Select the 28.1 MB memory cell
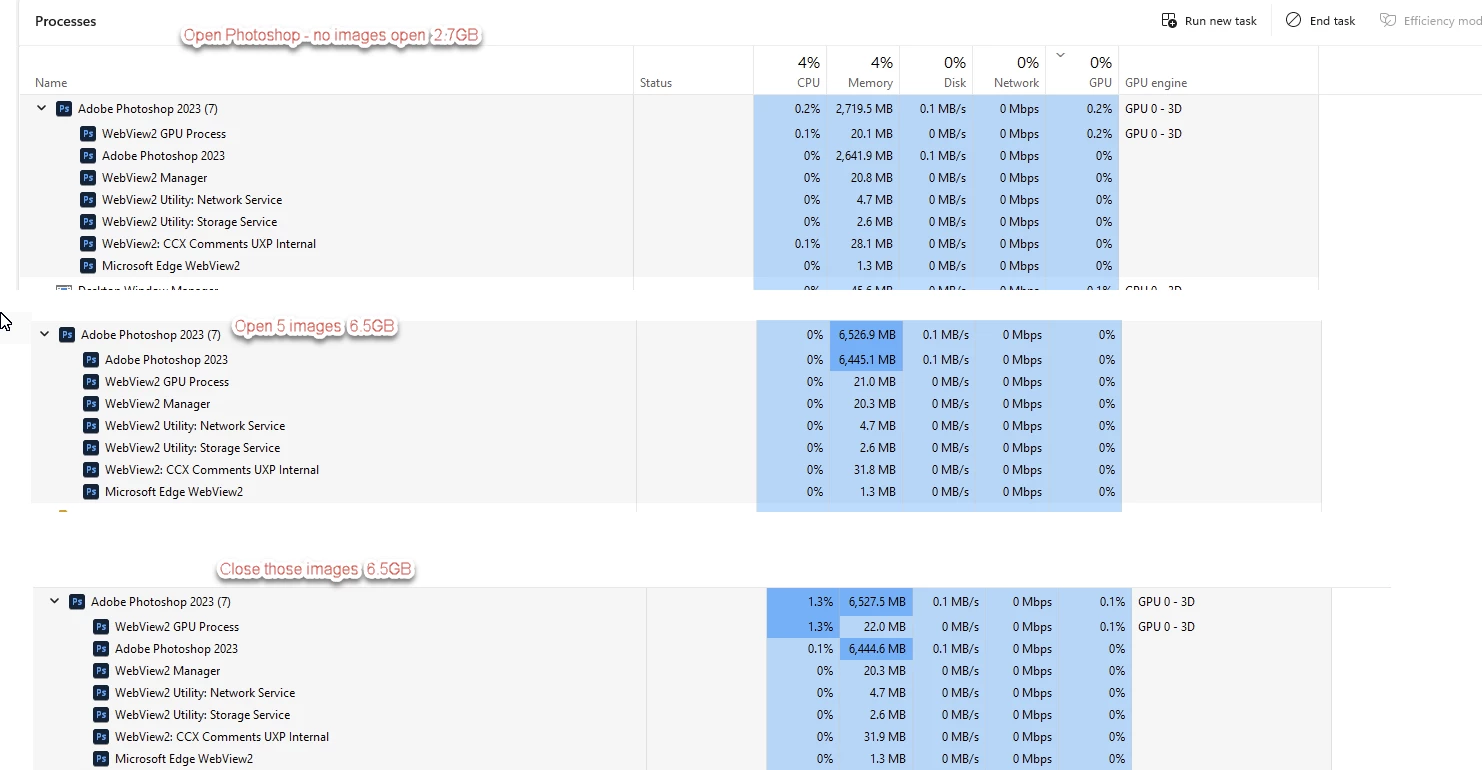Viewport: 1482px width, 770px height. [x=864, y=244]
